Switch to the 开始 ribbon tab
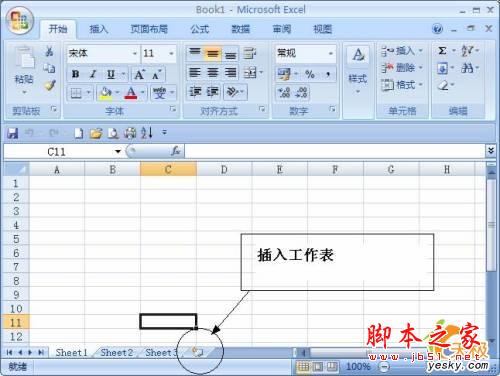The width and height of the screenshot is (500, 376). pos(58,29)
